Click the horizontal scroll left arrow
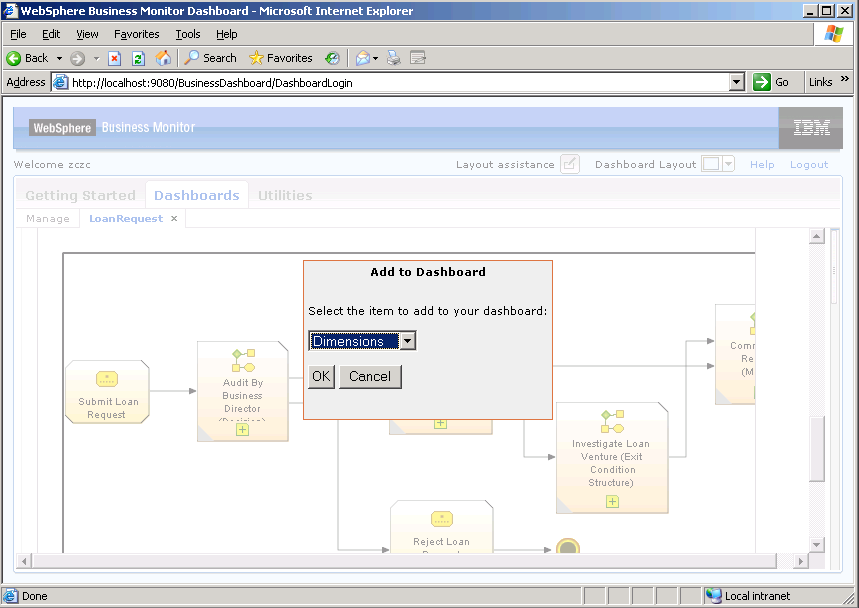Screen dimensions: 859x608 [24, 561]
